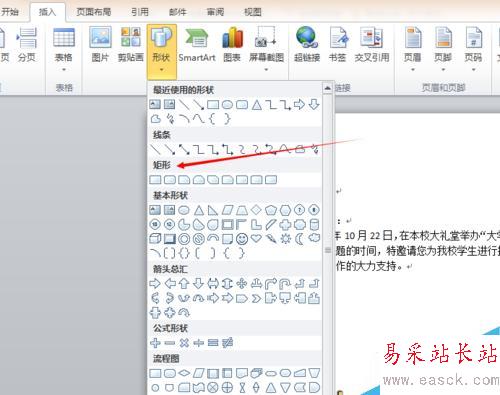Choose isosceles triangle in 基本形状
Viewport: 500px width, 395px height.
tap(199, 210)
